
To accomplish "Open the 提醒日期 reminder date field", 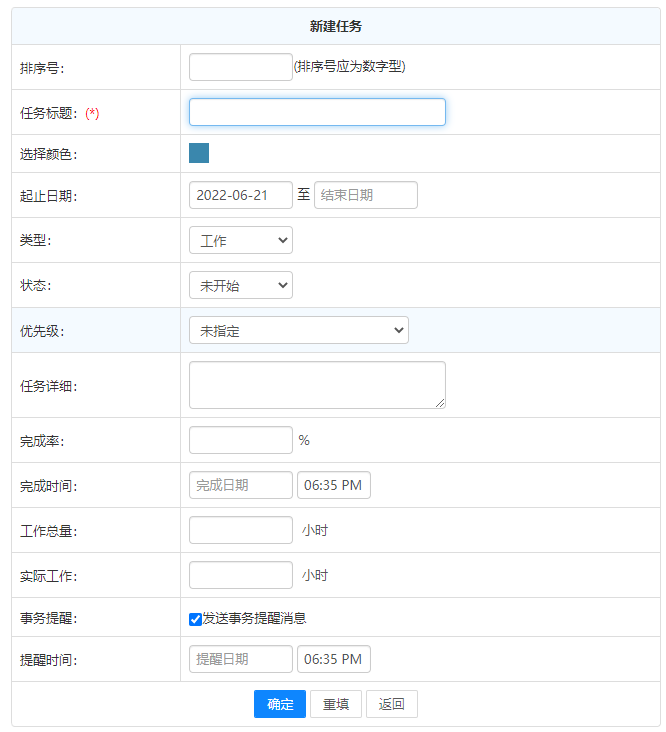I will point(240,659).
